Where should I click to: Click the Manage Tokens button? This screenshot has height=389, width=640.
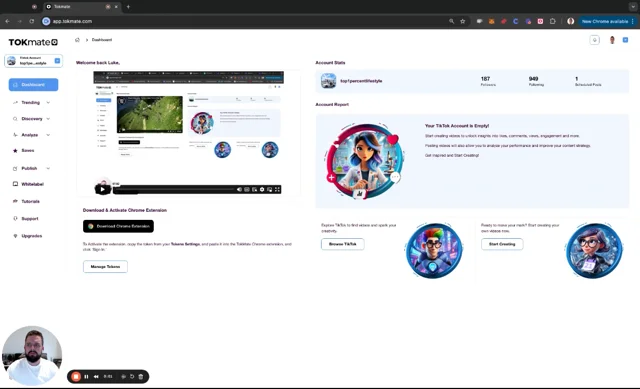point(105,267)
